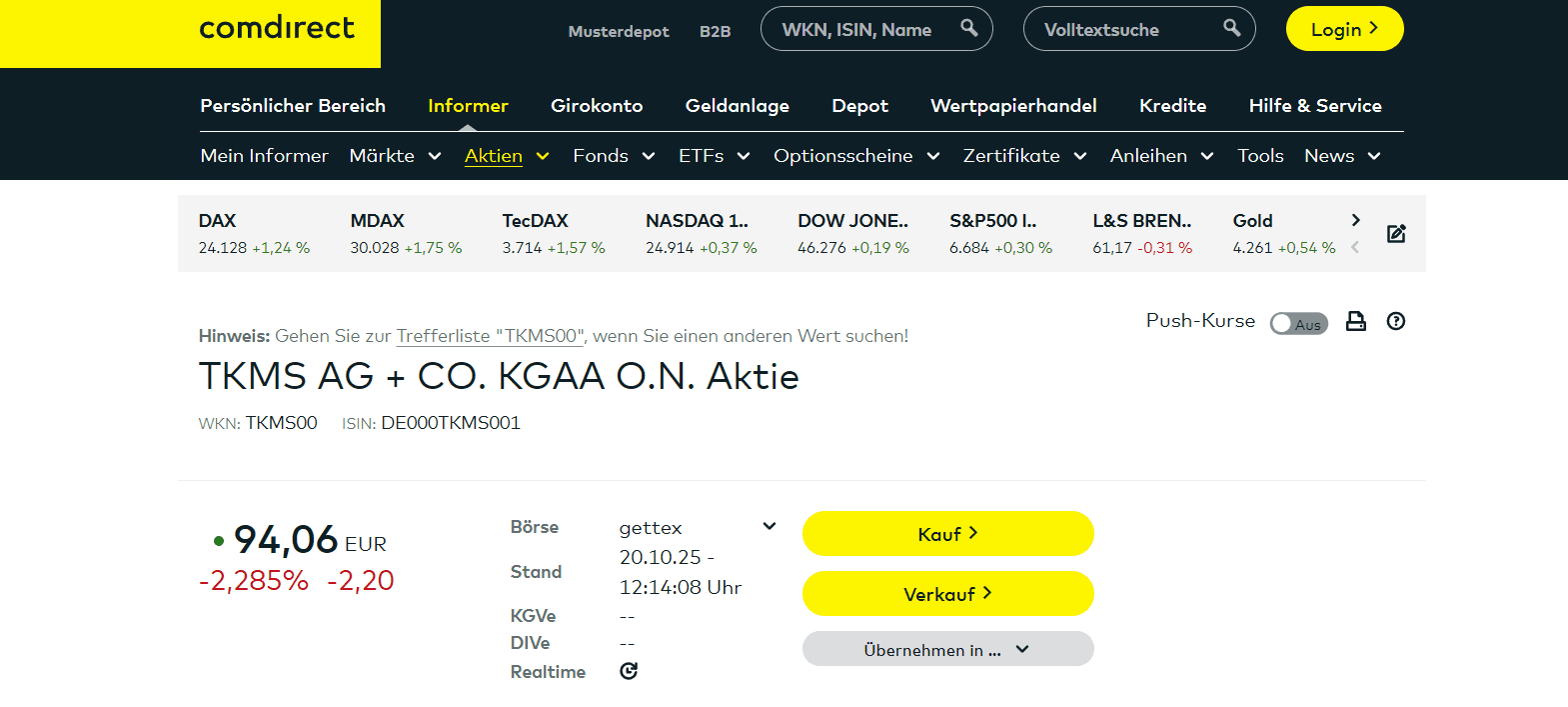Click the Login button

click(1344, 29)
